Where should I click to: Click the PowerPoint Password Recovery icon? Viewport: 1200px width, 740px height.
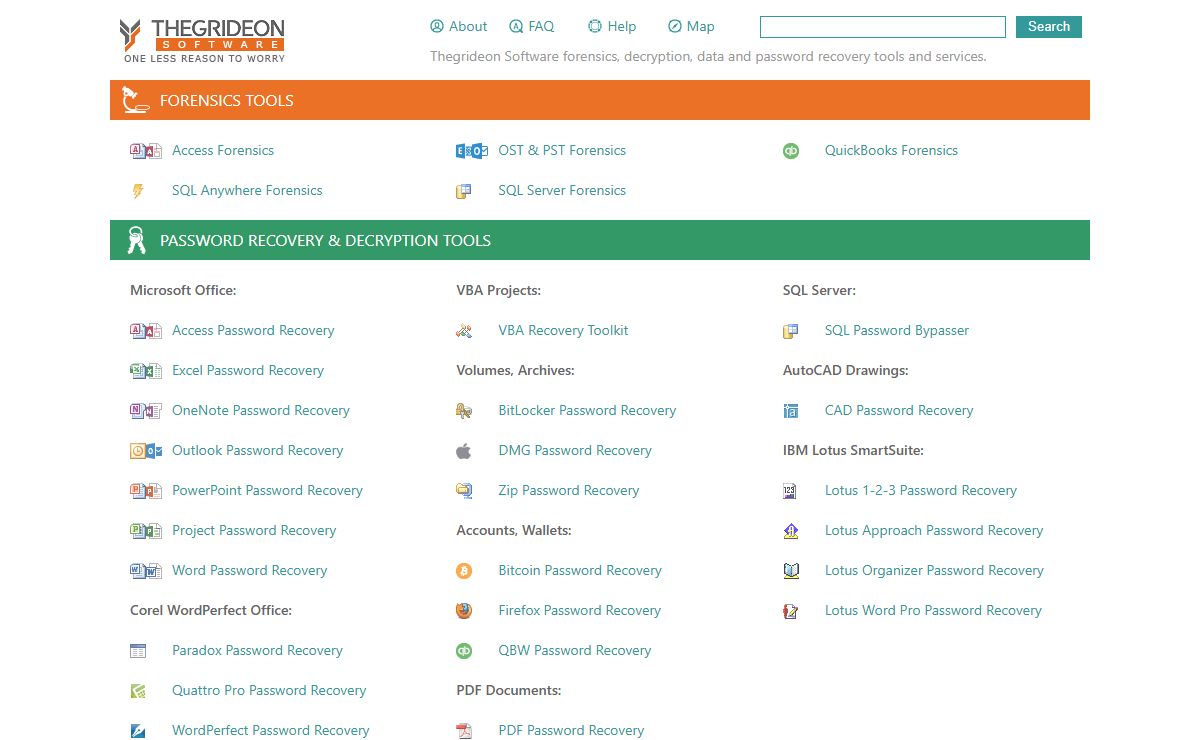click(x=146, y=491)
